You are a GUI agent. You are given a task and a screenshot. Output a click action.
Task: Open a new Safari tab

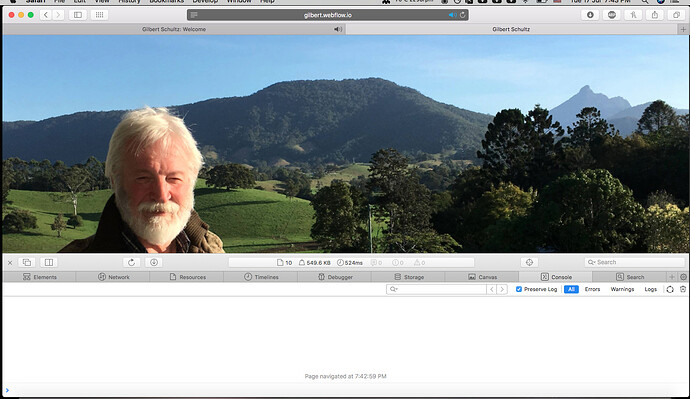683,29
